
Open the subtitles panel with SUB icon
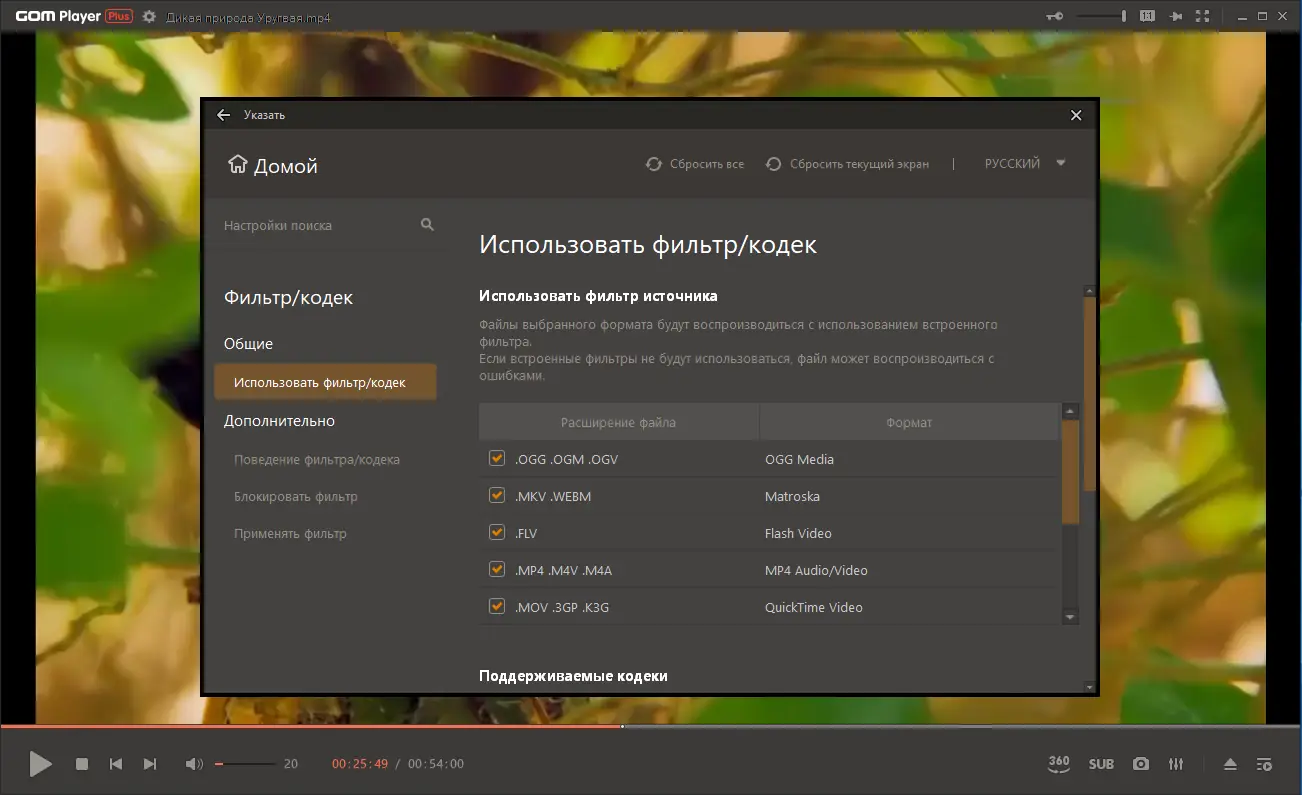tap(1101, 763)
